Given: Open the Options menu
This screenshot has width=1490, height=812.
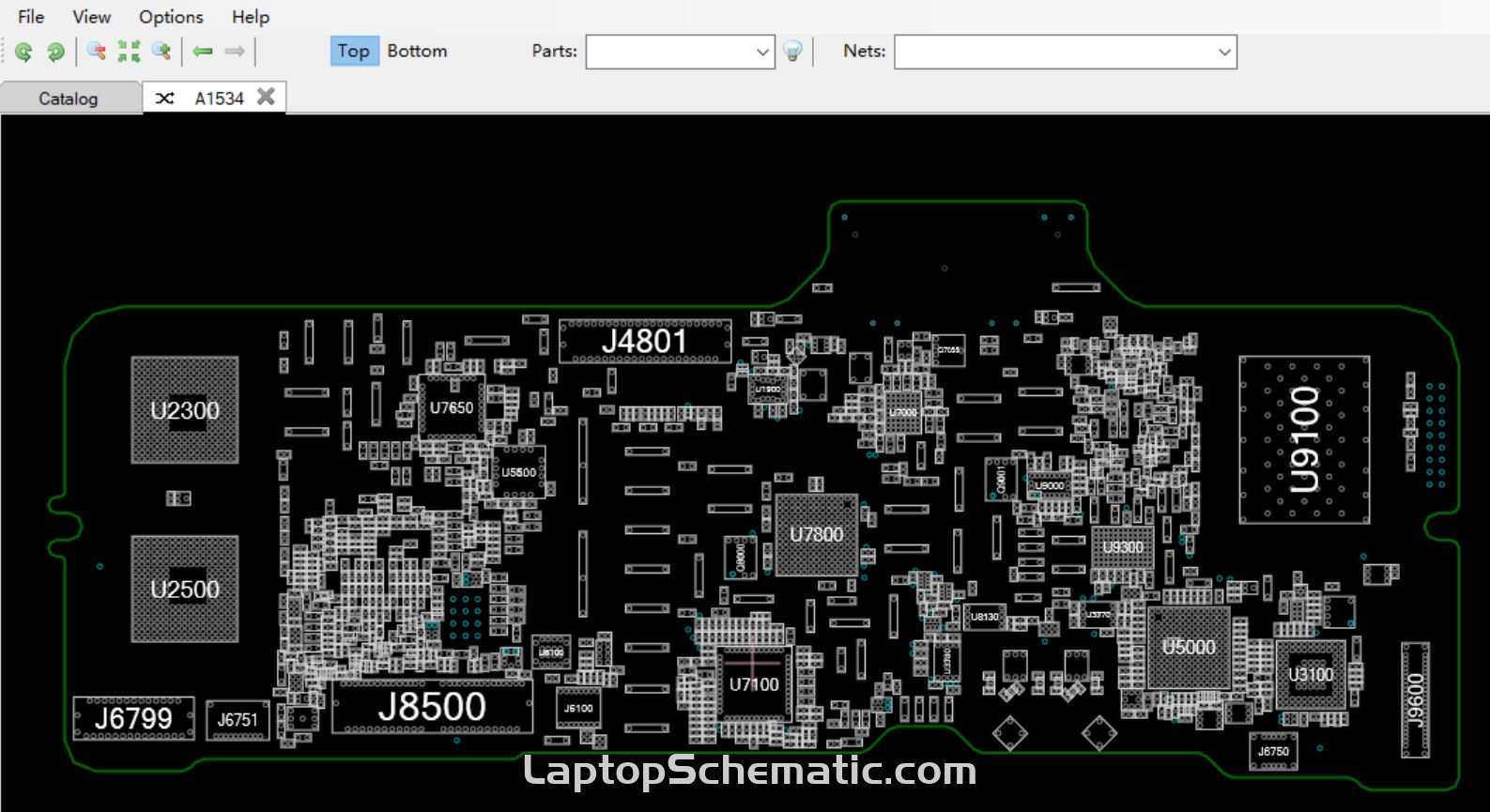Looking at the screenshot, I should [x=171, y=17].
